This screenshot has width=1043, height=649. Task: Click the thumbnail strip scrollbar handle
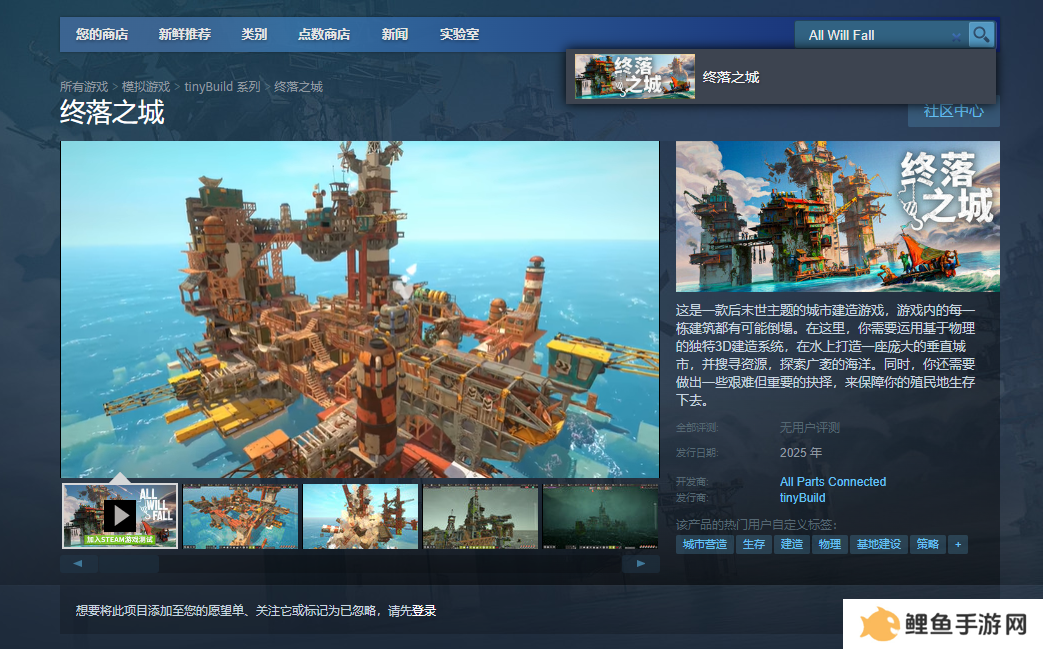tap(129, 564)
